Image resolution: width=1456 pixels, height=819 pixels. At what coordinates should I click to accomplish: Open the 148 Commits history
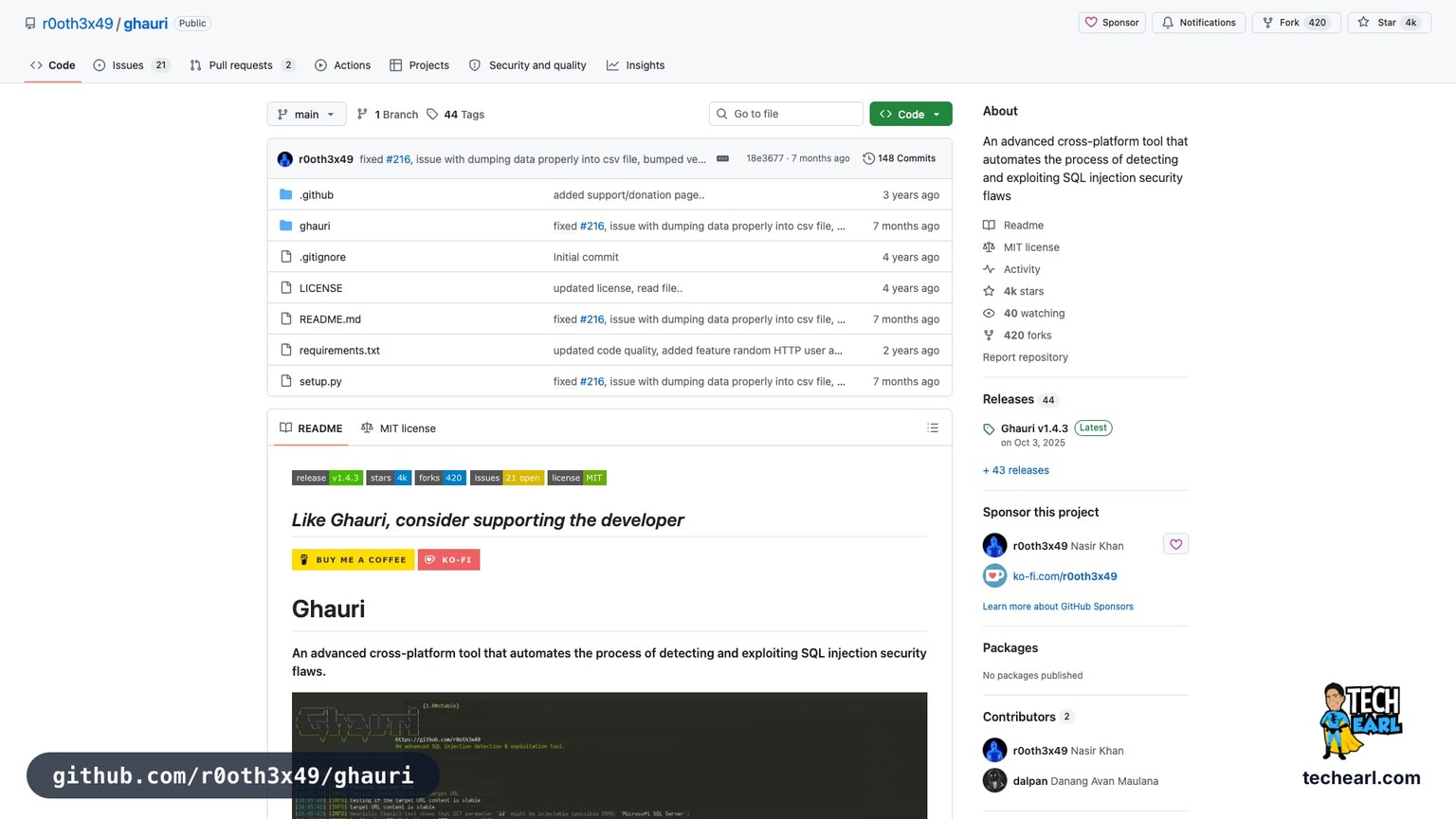point(899,158)
